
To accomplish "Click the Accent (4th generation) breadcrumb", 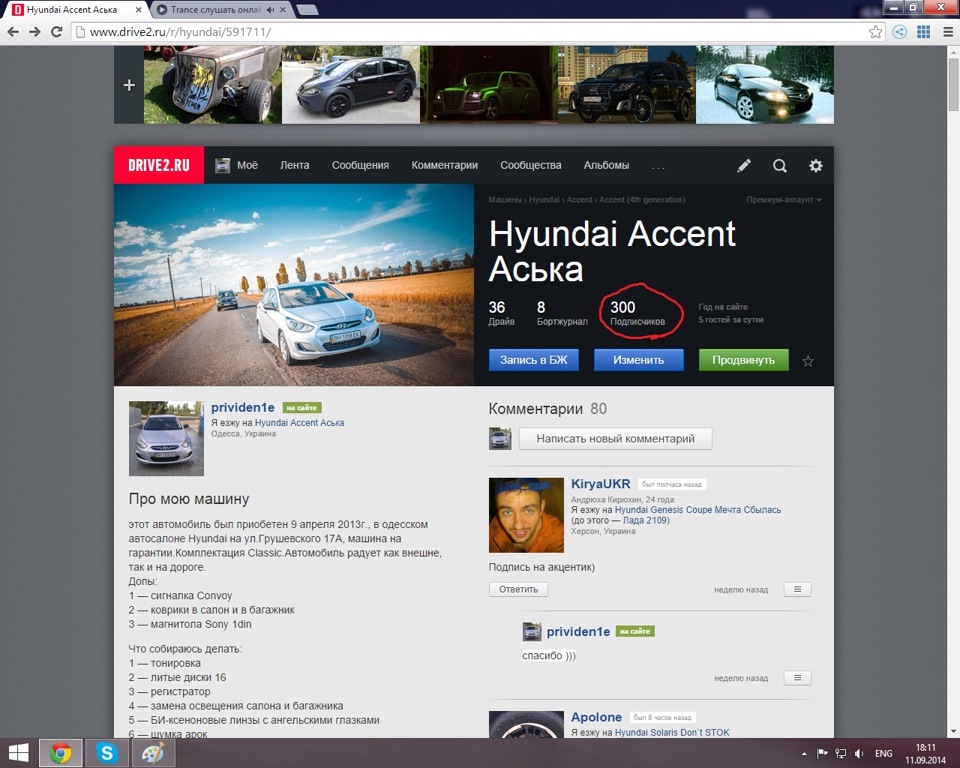I will pos(642,200).
